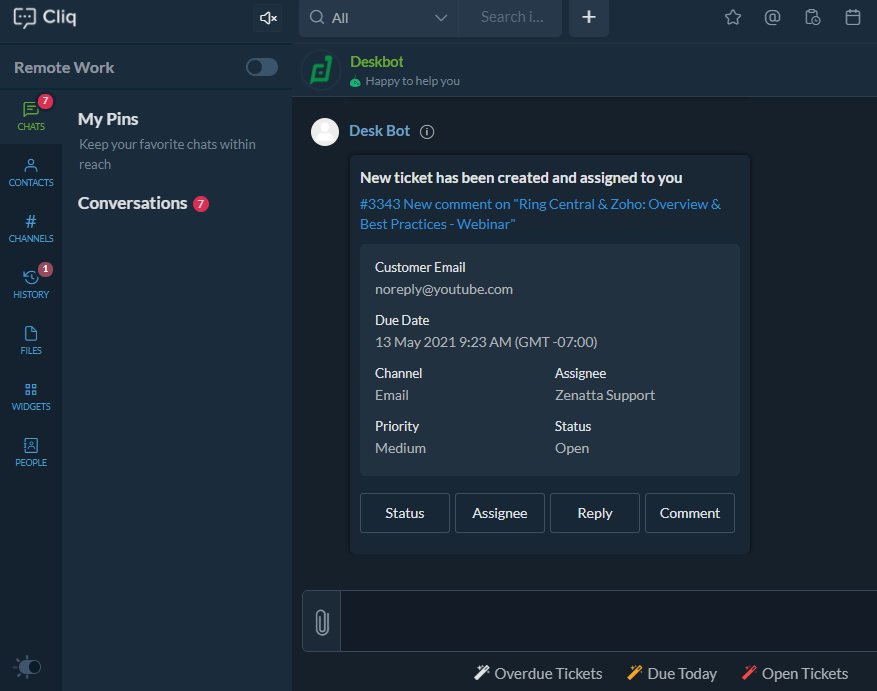Toggle the day/night theme switch
877x691 pixels.
[x=28, y=667]
